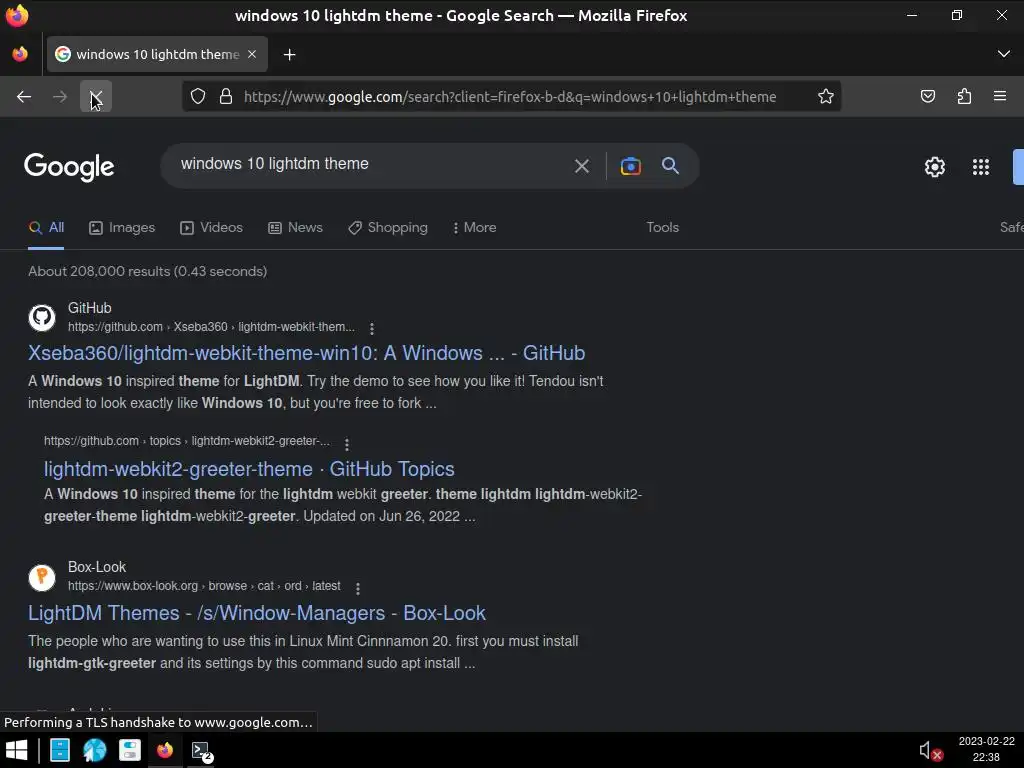Screen dimensions: 1024x768
Task: Open terminal from the taskbar
Action: [200, 750]
